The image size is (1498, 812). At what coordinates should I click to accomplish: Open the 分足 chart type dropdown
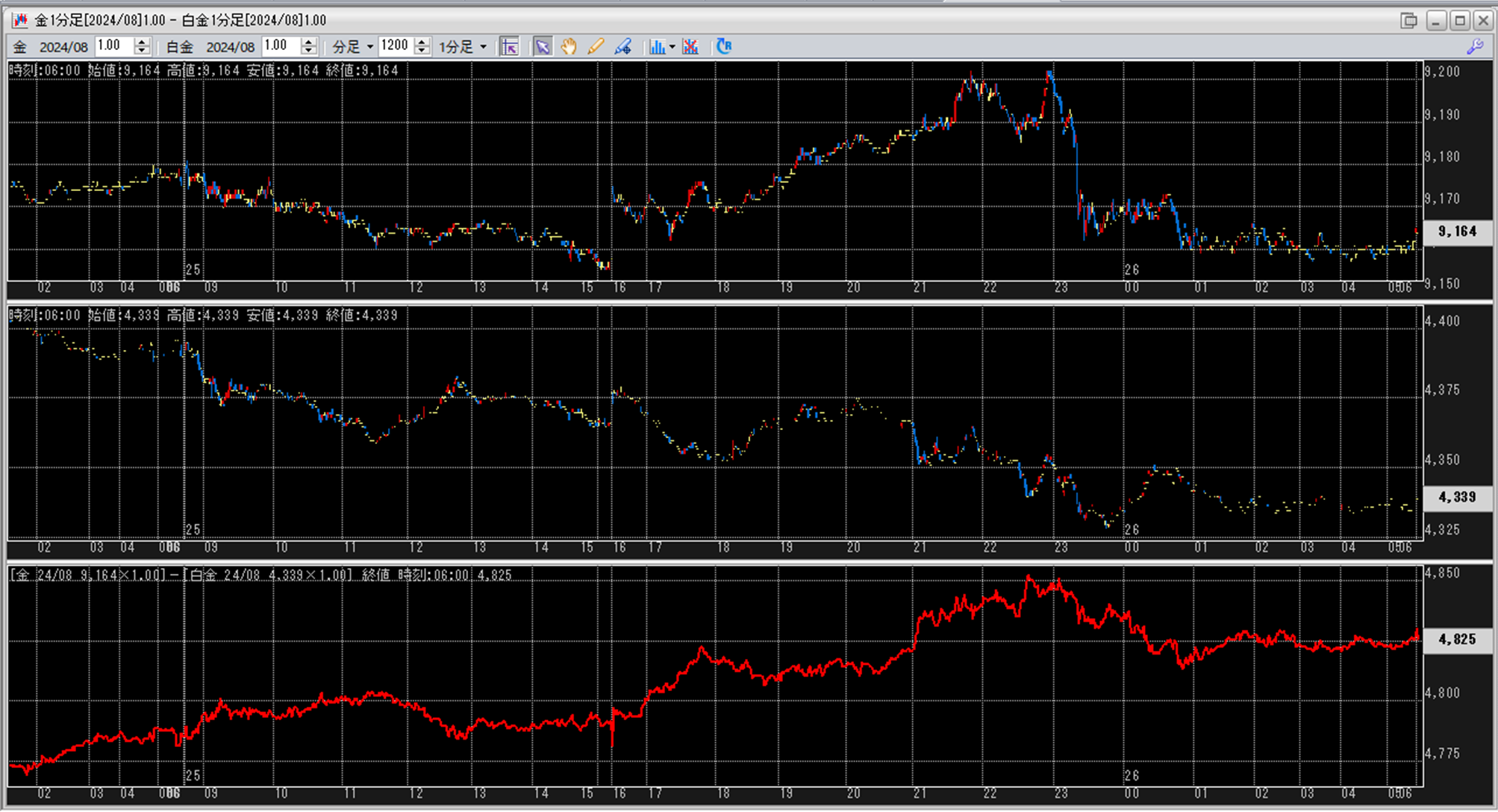coord(369,47)
